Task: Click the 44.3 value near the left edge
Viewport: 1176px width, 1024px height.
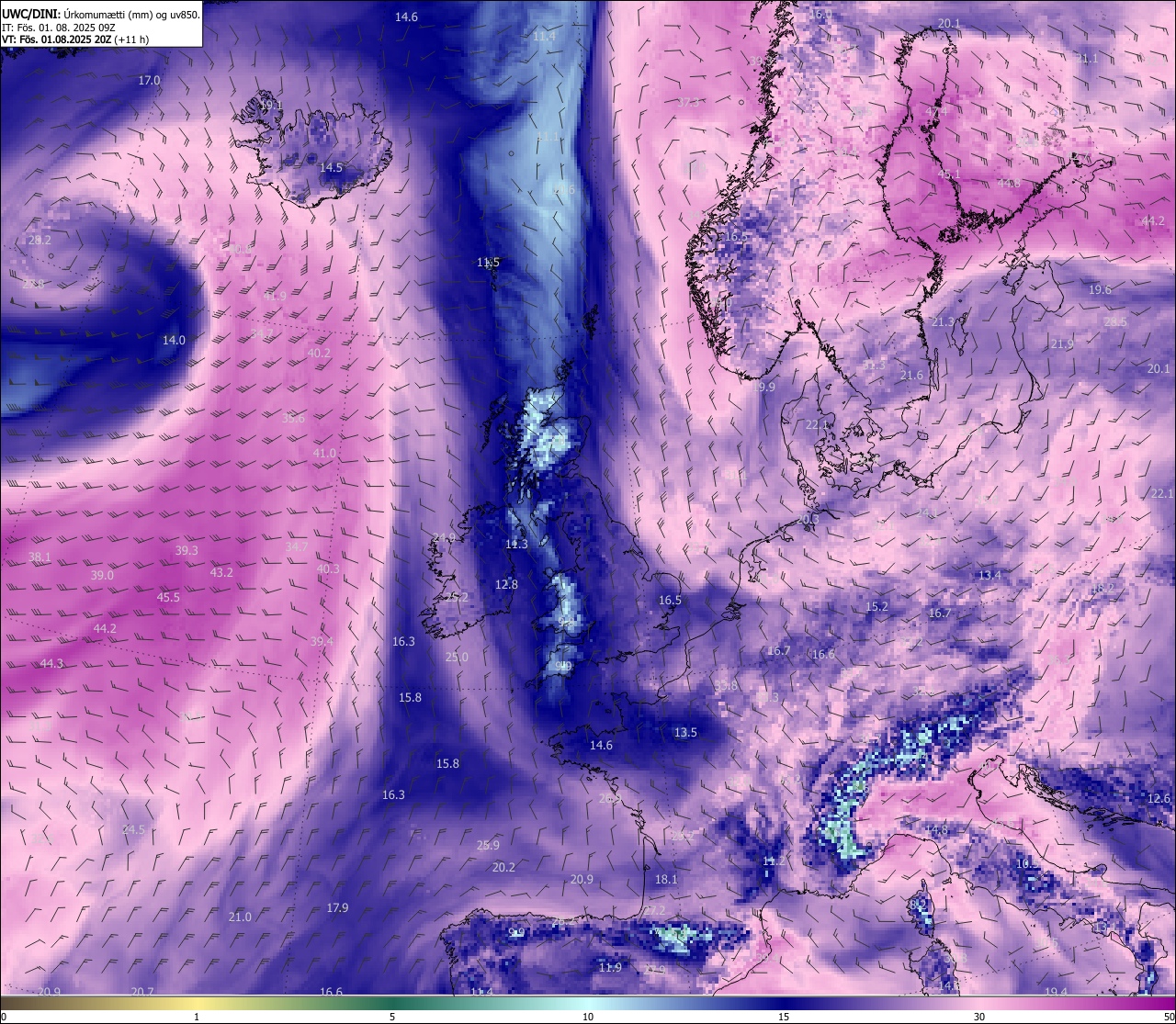Action: (51, 664)
